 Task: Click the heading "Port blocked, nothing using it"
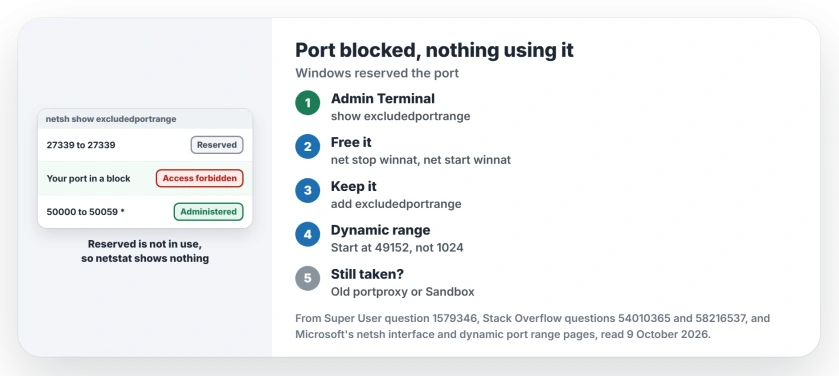(x=434, y=50)
